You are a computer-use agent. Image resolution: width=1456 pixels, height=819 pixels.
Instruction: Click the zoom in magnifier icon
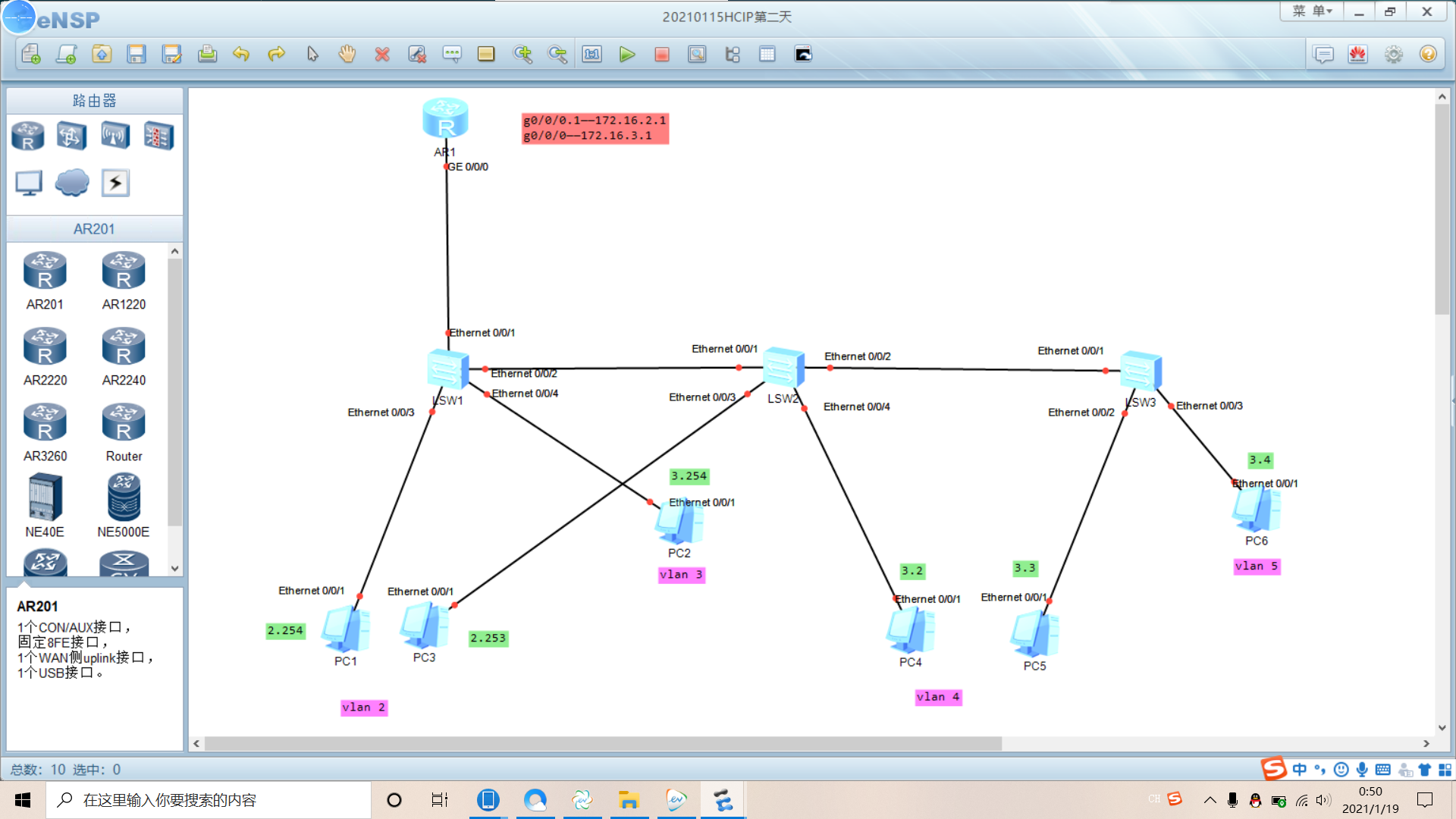[522, 55]
